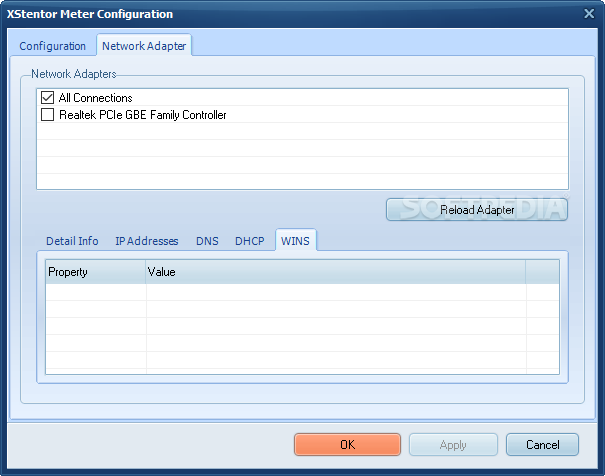Screen dimensions: 605x476
Task: Switch to the DNS tab
Action: pos(207,241)
